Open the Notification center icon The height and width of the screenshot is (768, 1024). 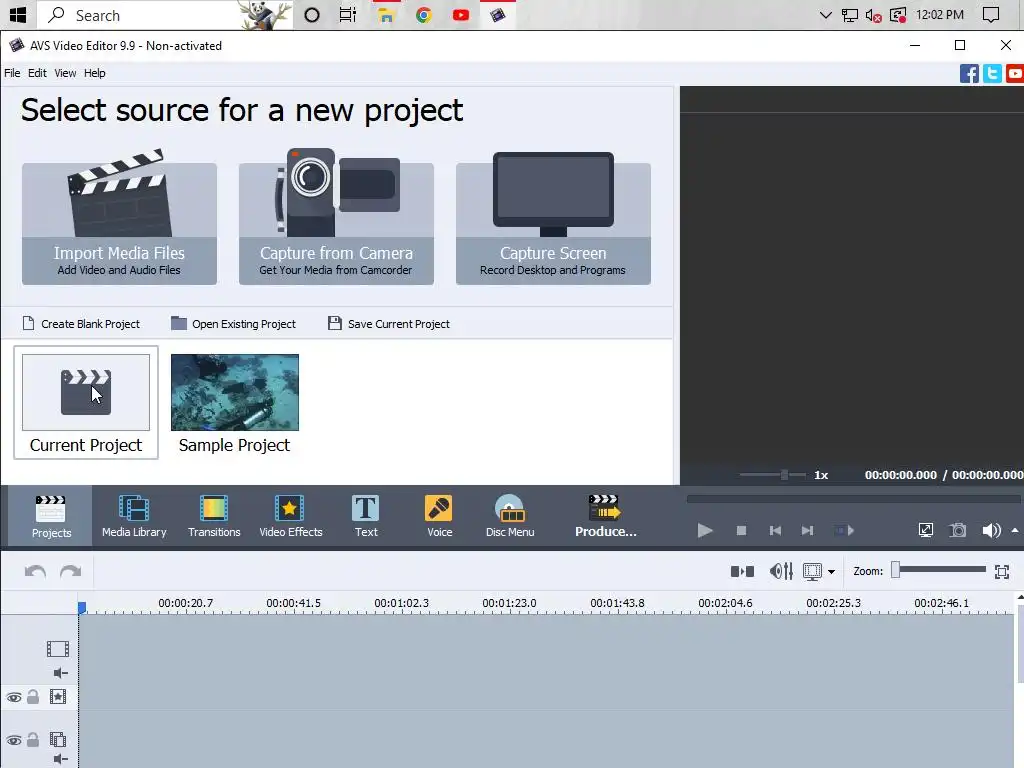click(x=991, y=14)
